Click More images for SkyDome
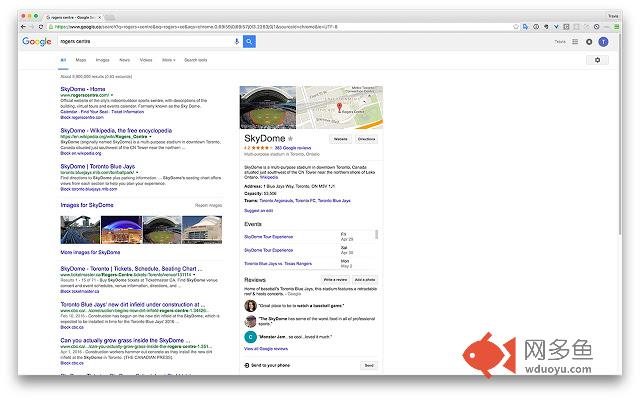 [x=90, y=252]
